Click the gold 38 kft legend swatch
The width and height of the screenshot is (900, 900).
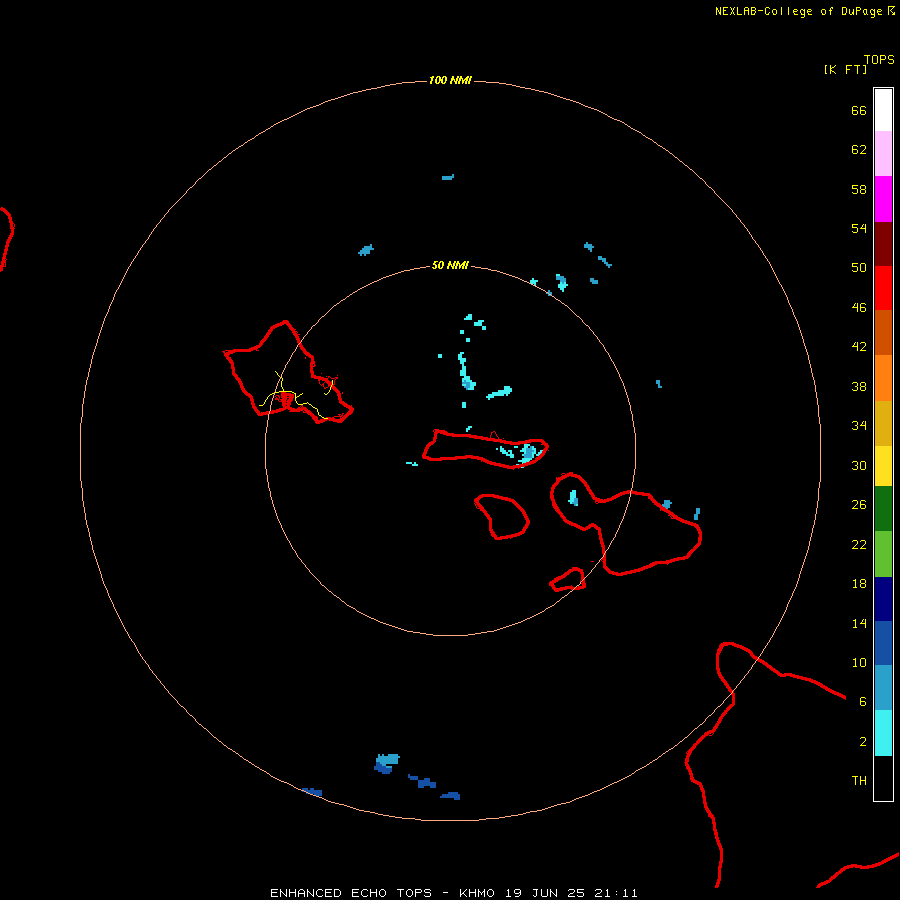(x=883, y=422)
